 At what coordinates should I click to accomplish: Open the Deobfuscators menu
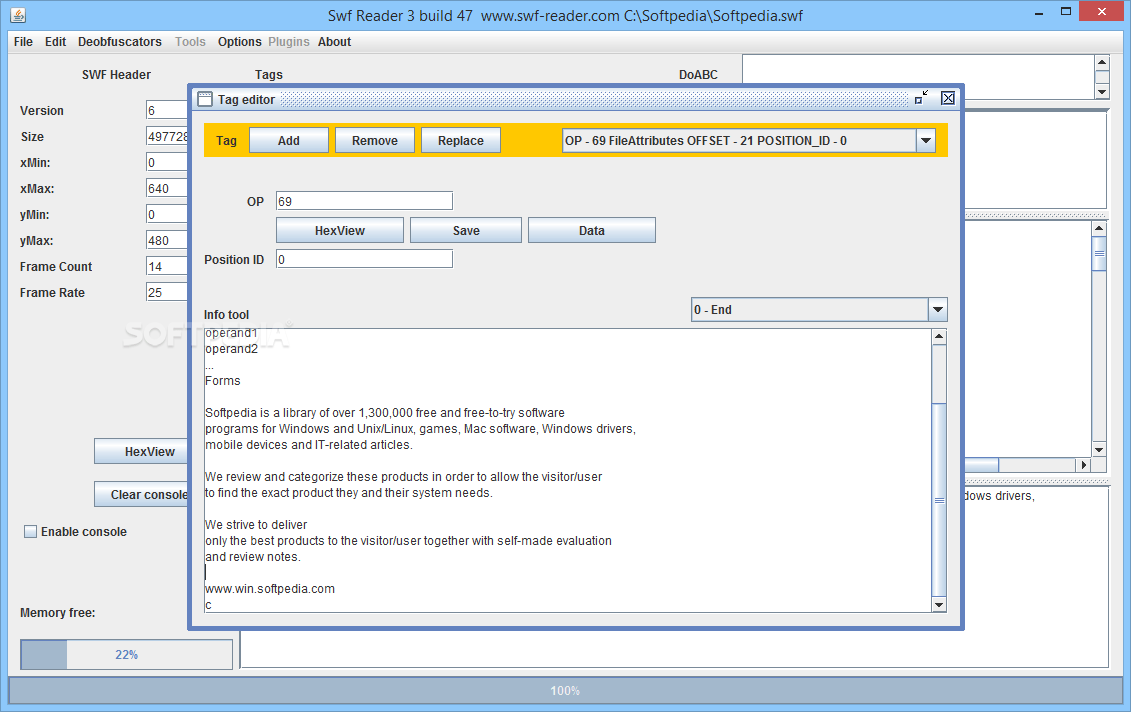(119, 42)
